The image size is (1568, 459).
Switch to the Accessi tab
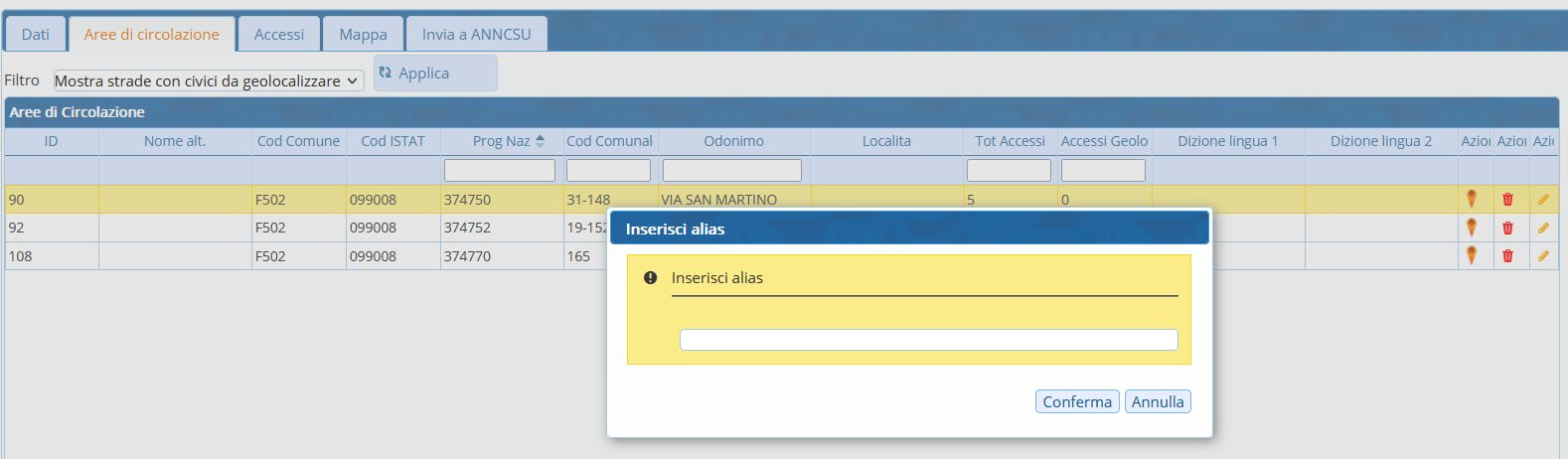tap(279, 34)
